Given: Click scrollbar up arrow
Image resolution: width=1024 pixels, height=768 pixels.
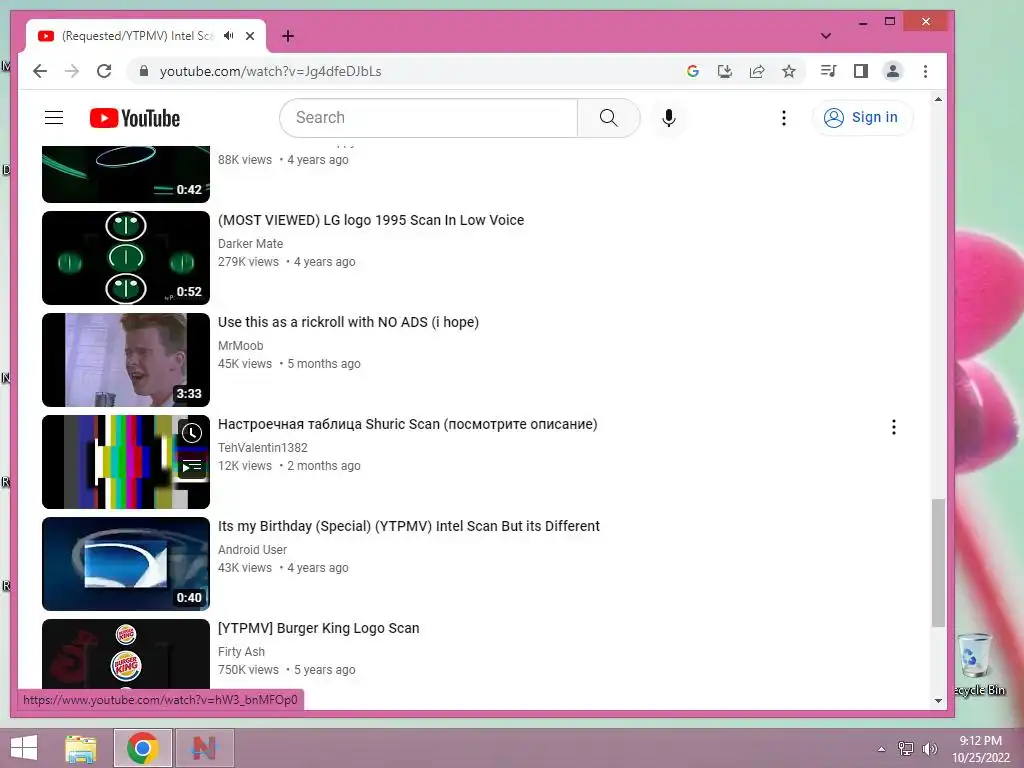Looking at the screenshot, I should pos(938,99).
